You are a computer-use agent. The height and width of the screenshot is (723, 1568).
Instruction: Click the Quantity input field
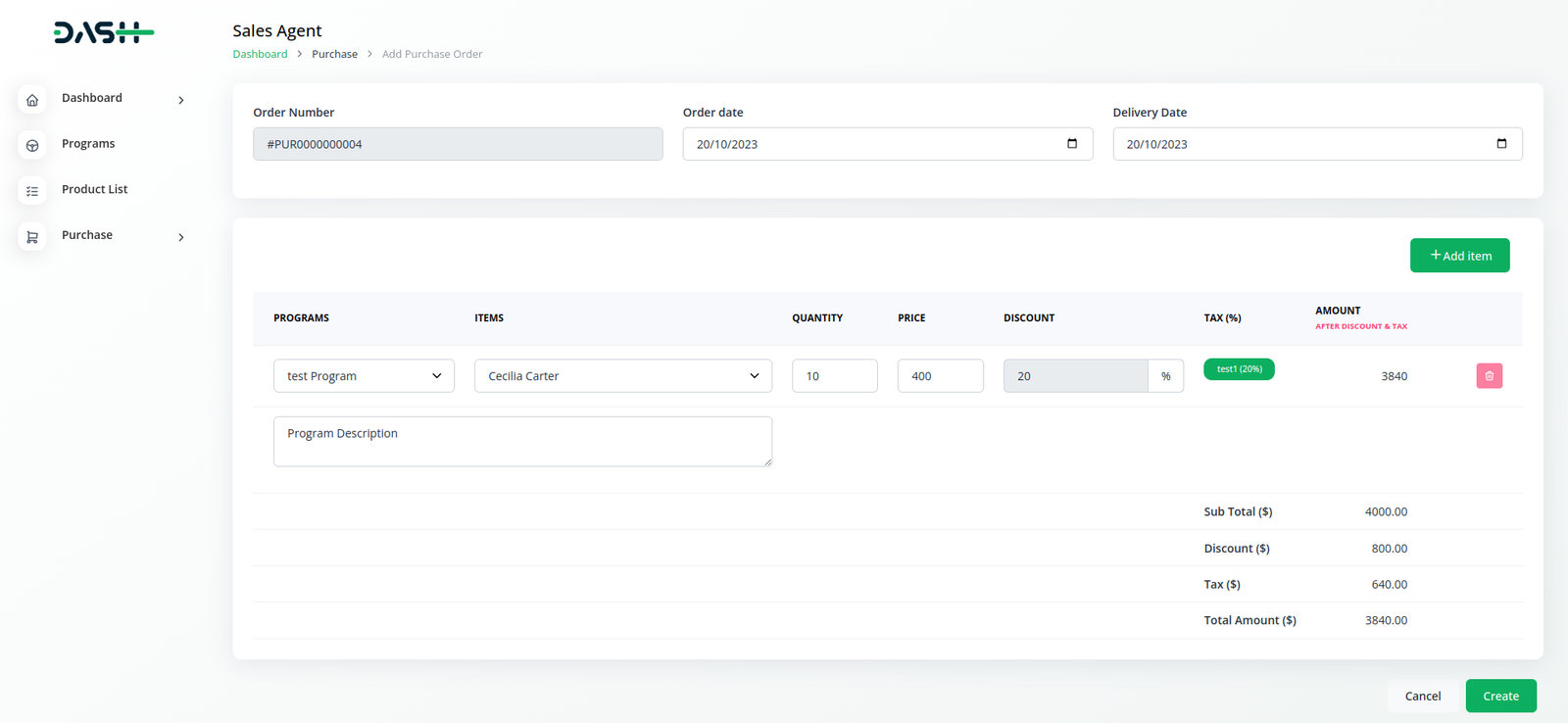coord(834,376)
